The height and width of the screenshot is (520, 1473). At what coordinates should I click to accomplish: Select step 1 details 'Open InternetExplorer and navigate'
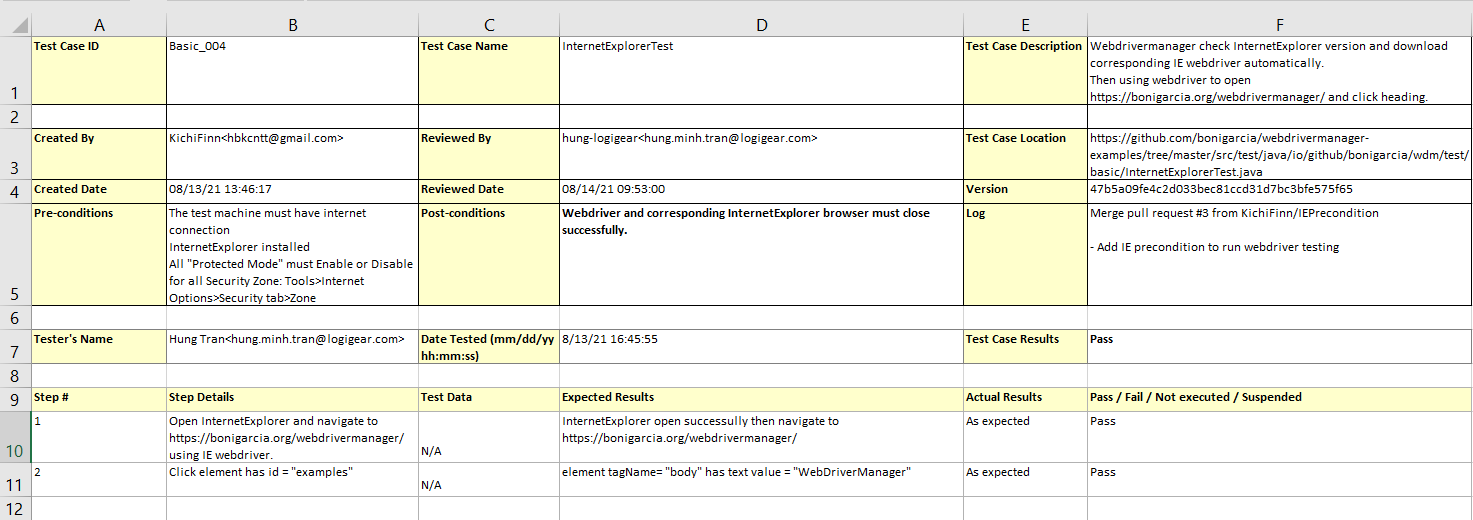coord(292,438)
